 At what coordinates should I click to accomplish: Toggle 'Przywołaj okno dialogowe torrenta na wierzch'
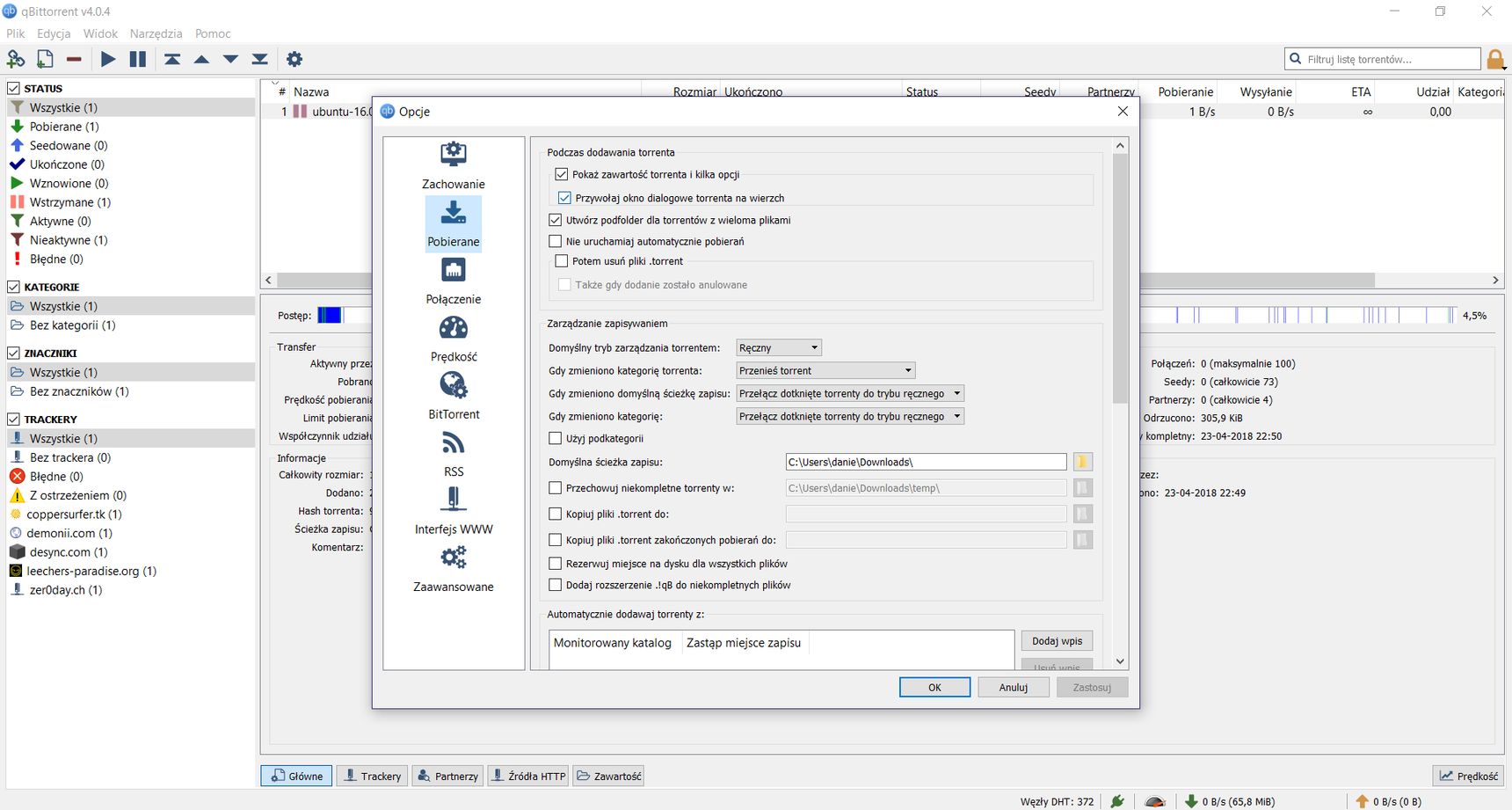[x=564, y=198]
